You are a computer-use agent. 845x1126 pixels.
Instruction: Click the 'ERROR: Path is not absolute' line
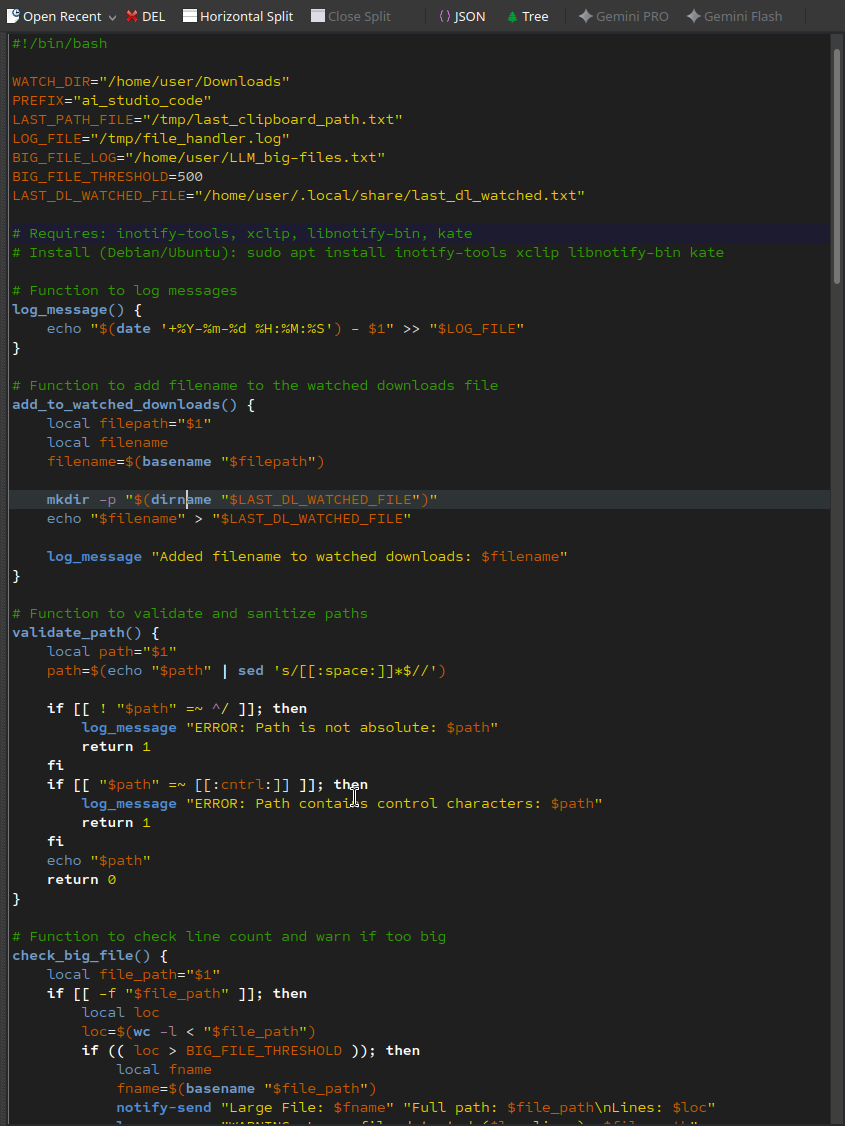tap(290, 728)
